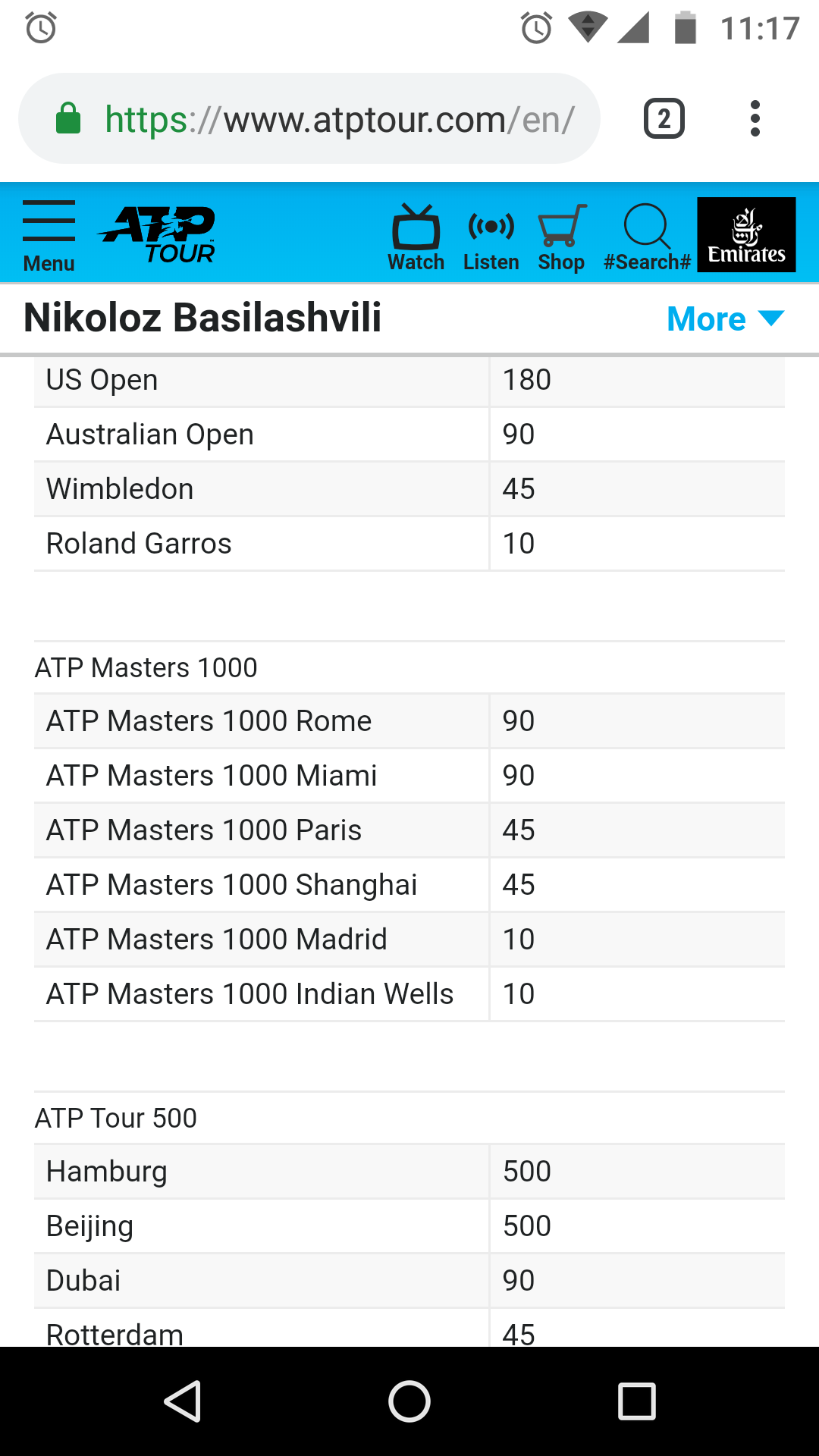Open the browser tab switcher
Image resolution: width=819 pixels, height=1456 pixels.
point(664,118)
